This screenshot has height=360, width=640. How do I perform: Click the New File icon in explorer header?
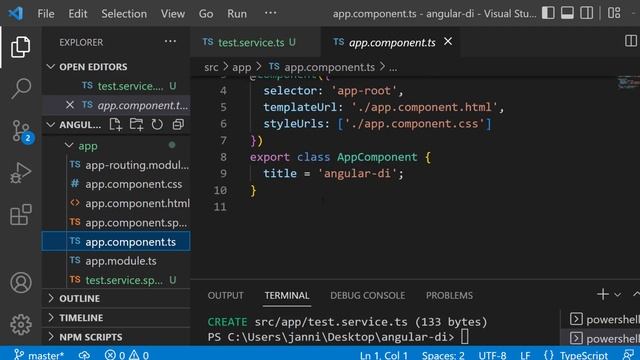click(116, 124)
